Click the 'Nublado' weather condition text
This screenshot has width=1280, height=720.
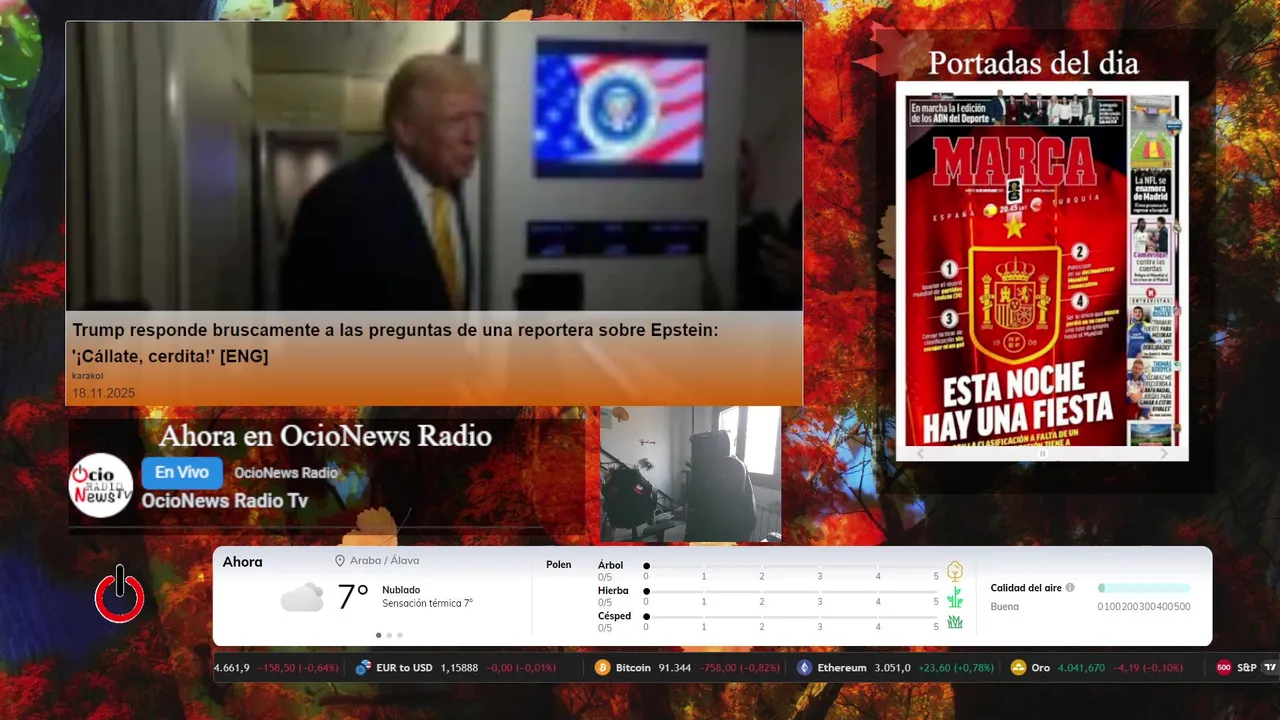pos(401,590)
